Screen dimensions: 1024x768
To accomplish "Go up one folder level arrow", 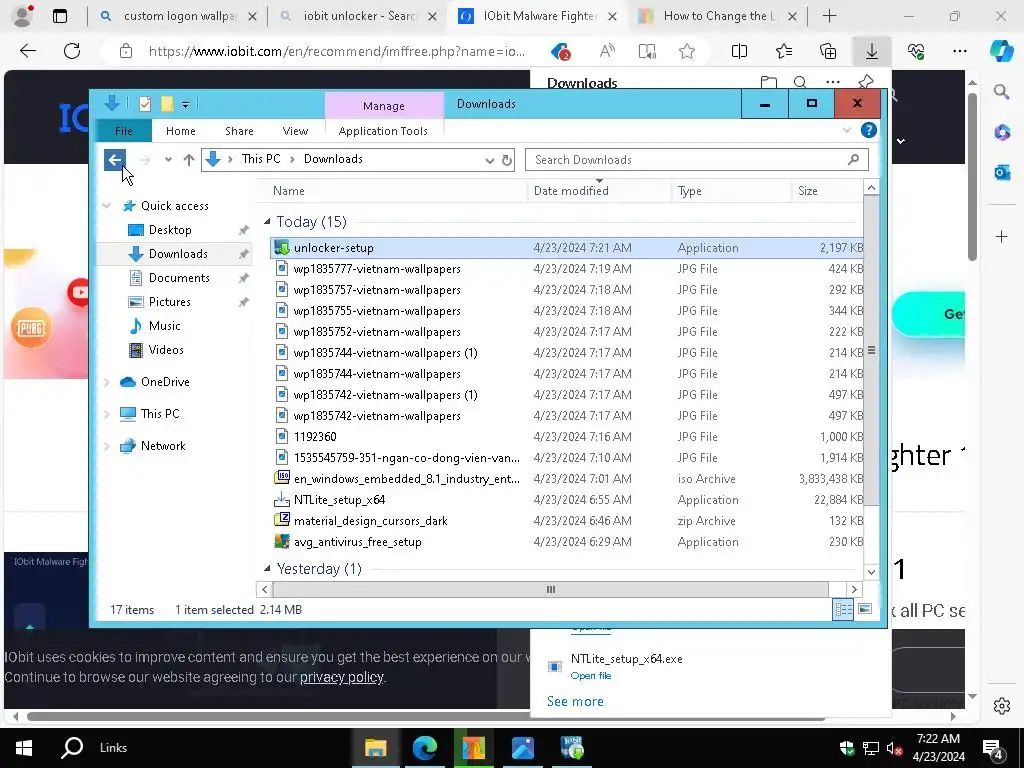I will [x=189, y=159].
